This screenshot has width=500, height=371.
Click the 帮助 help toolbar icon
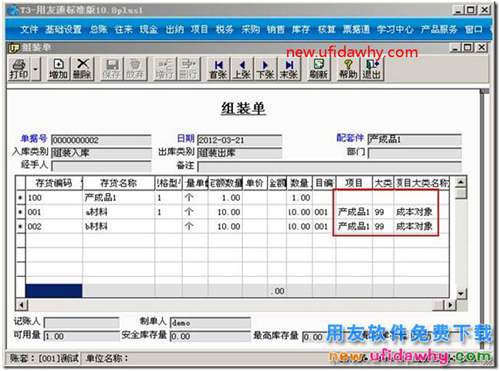(348, 69)
